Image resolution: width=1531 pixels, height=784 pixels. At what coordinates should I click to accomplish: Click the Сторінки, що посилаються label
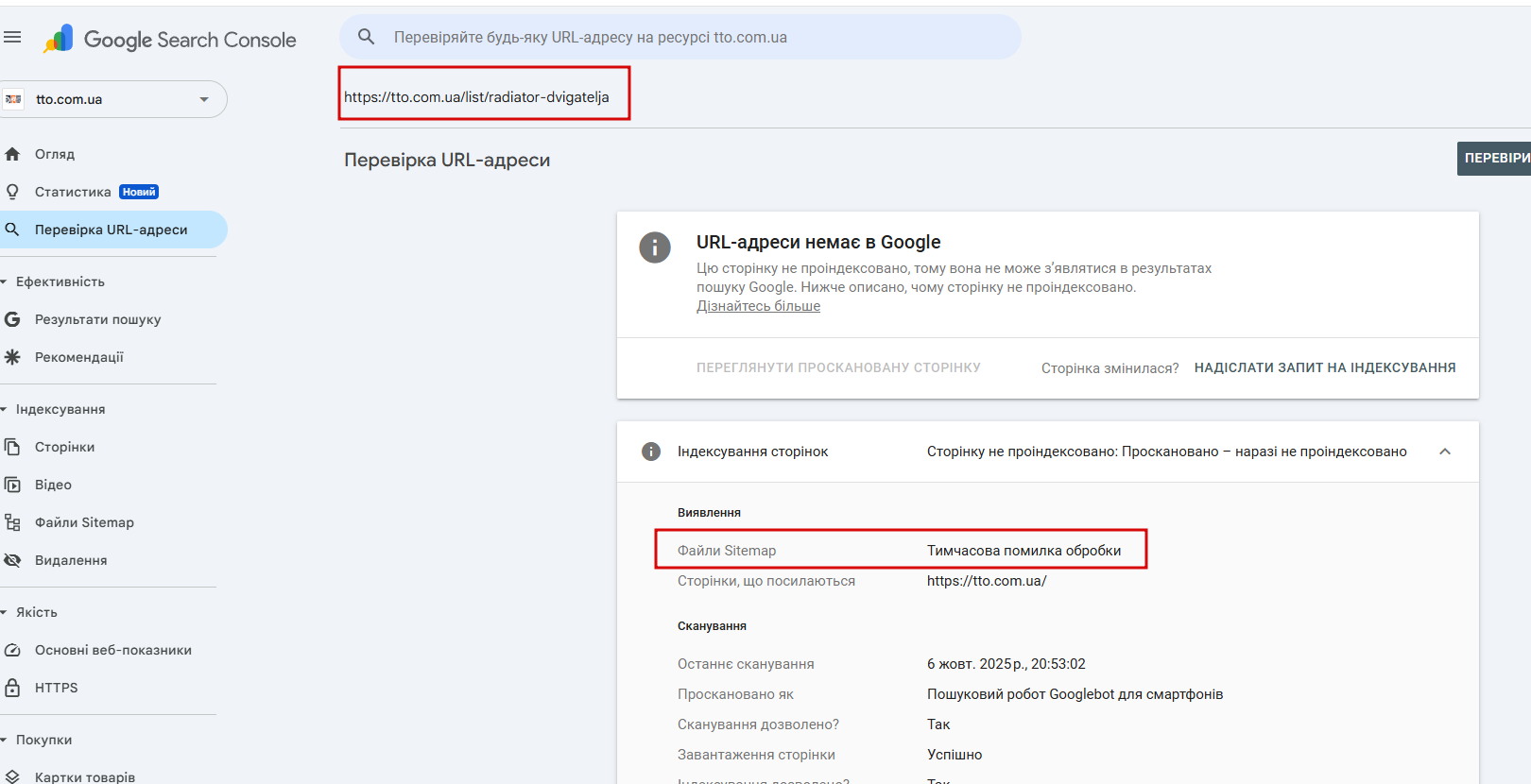click(x=766, y=581)
